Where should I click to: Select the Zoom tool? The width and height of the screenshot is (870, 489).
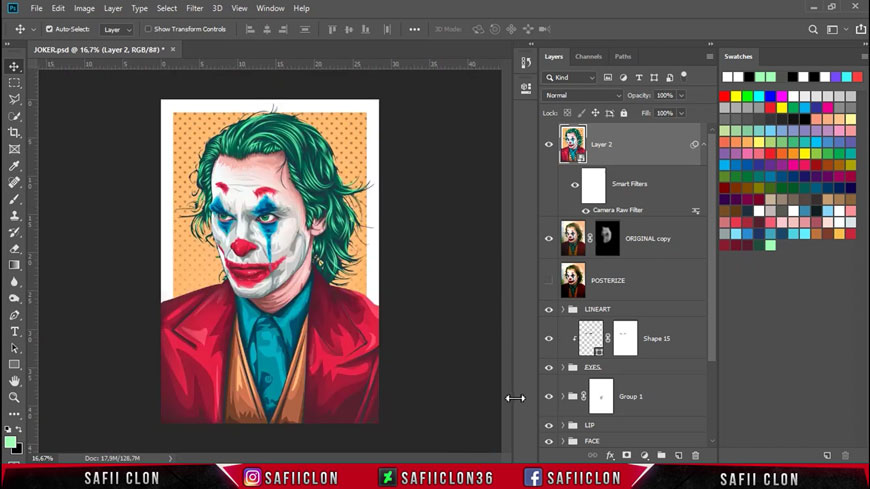pyautogui.click(x=14, y=397)
